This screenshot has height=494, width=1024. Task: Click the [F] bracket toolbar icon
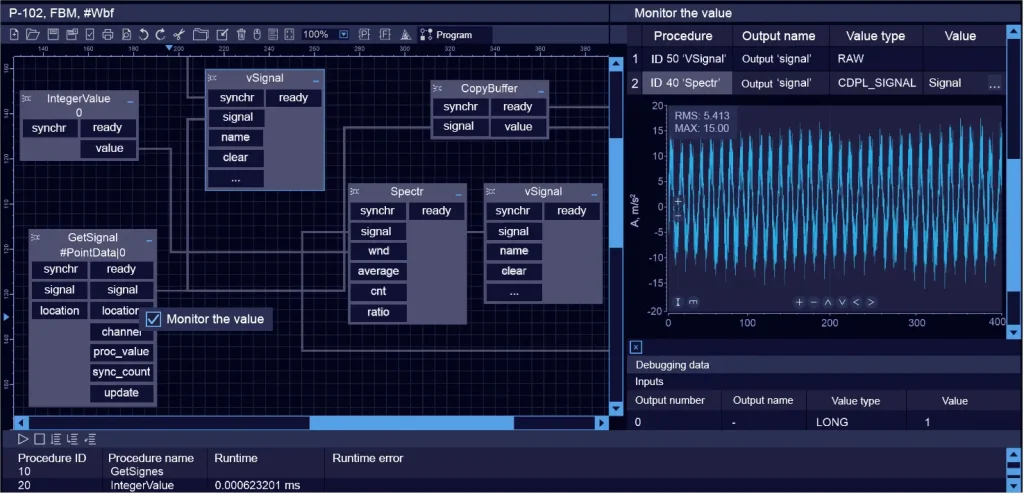[x=385, y=35]
